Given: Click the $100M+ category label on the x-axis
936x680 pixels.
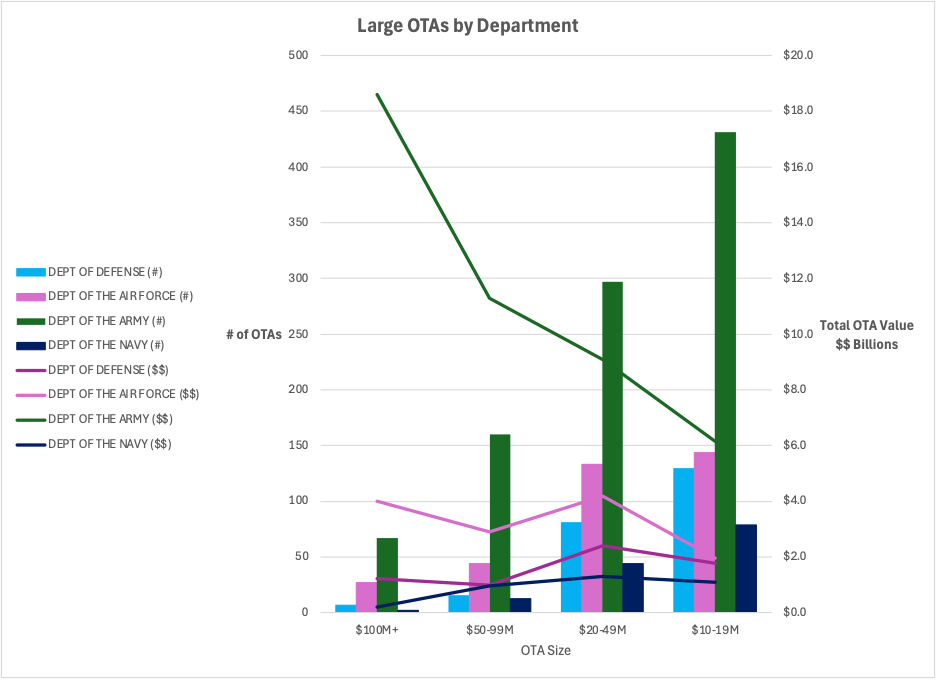Looking at the screenshot, I should pyautogui.click(x=380, y=629).
